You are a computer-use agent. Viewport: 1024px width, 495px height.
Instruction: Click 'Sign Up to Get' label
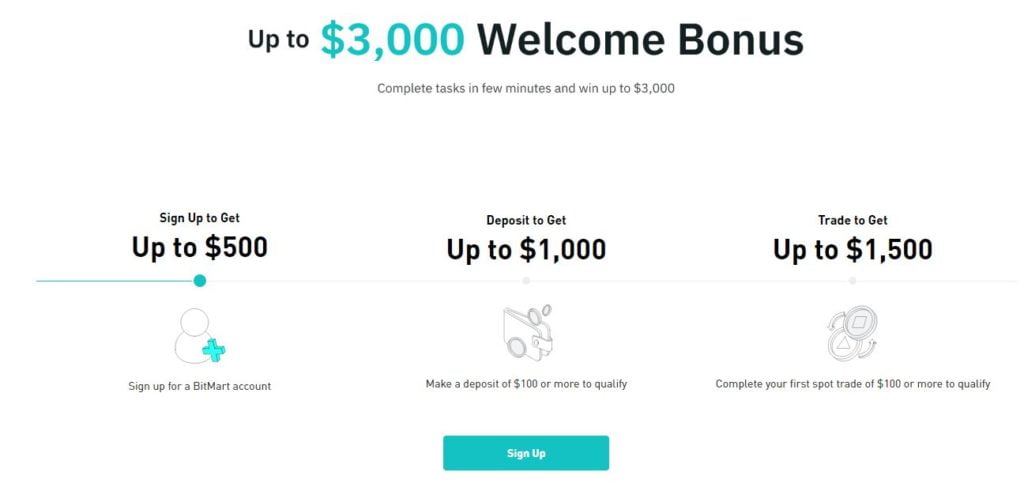200,218
